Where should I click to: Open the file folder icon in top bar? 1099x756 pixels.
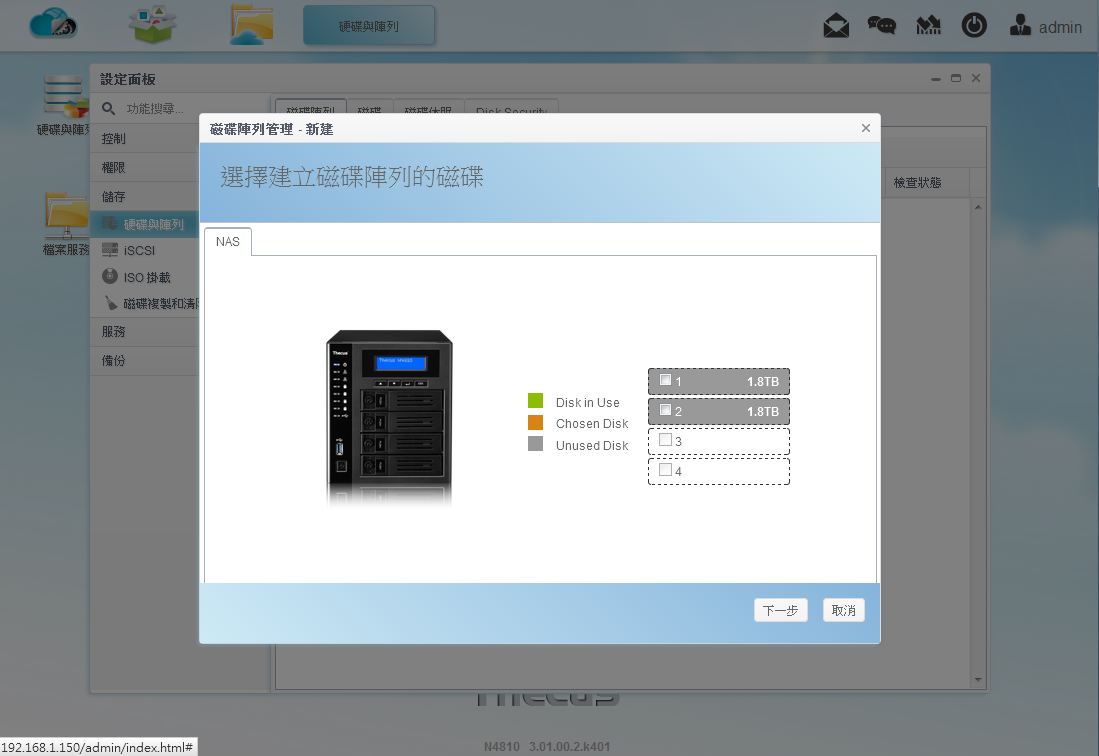(251, 25)
